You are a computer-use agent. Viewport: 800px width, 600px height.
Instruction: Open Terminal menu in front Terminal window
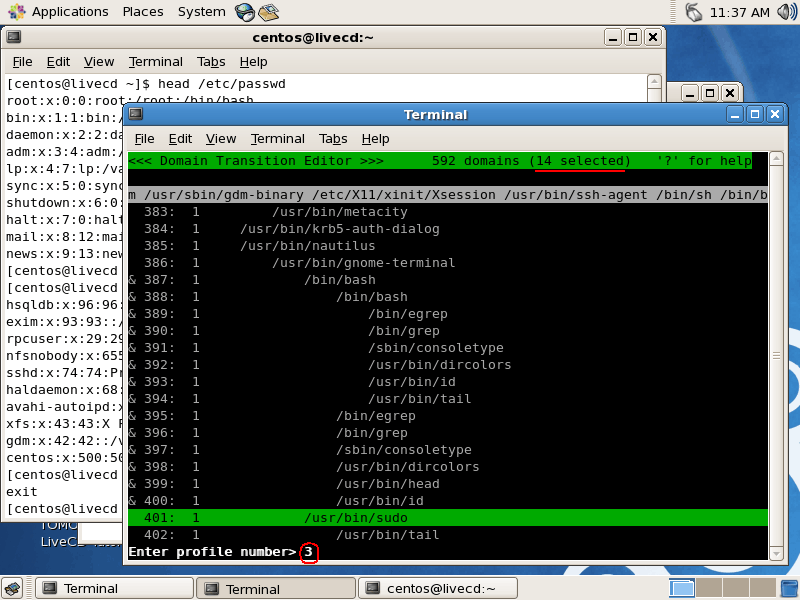click(278, 139)
